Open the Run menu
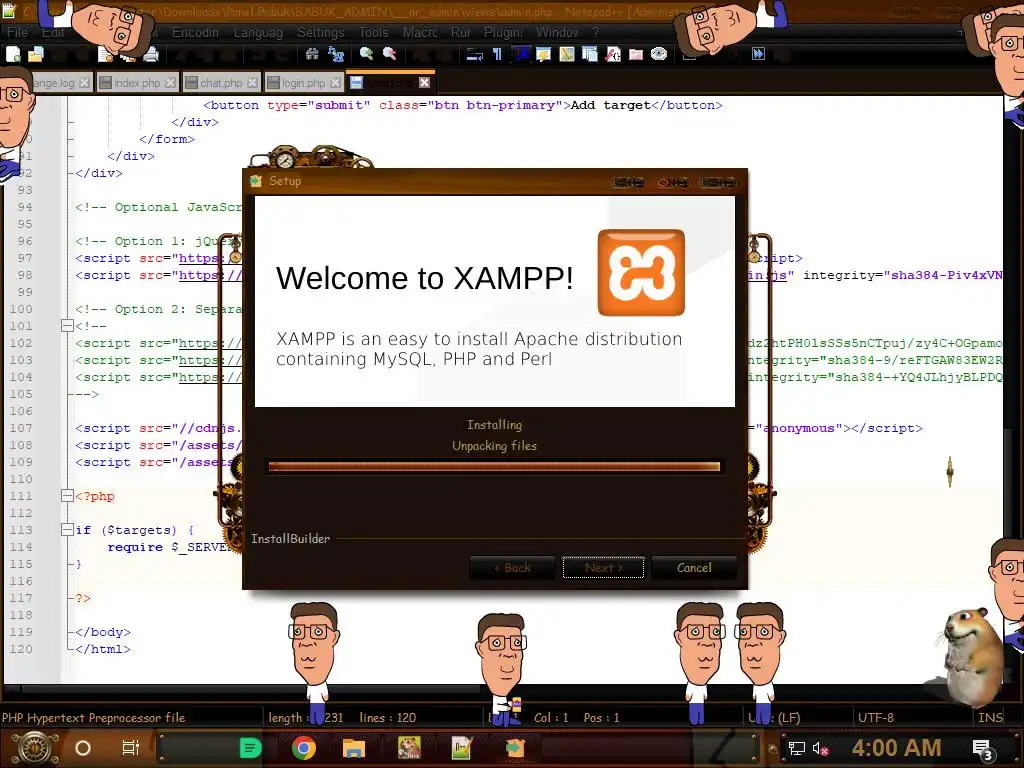Screen dimensions: 1024x768 point(460,32)
